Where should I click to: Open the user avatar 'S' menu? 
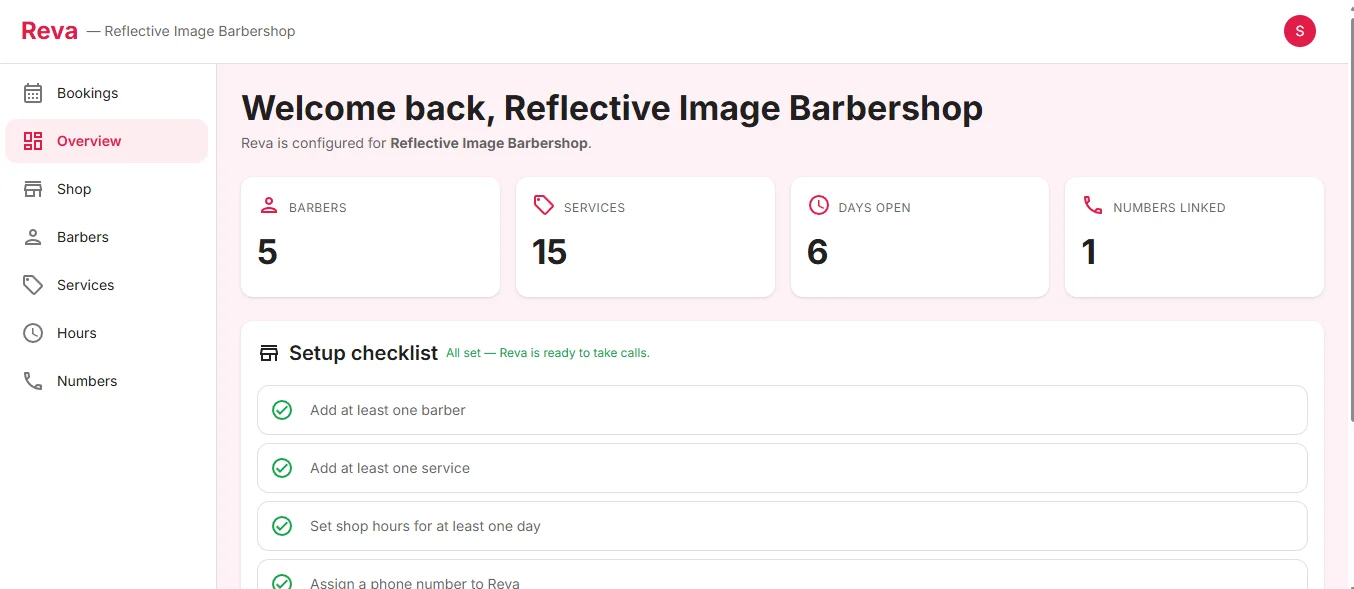[1299, 31]
